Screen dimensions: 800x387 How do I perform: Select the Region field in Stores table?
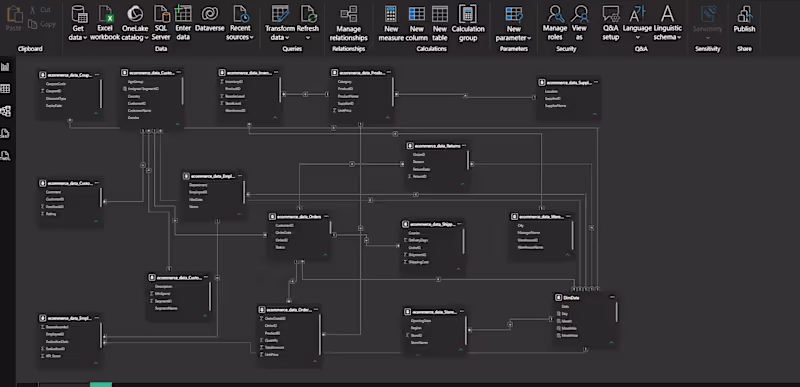pyautogui.click(x=416, y=328)
